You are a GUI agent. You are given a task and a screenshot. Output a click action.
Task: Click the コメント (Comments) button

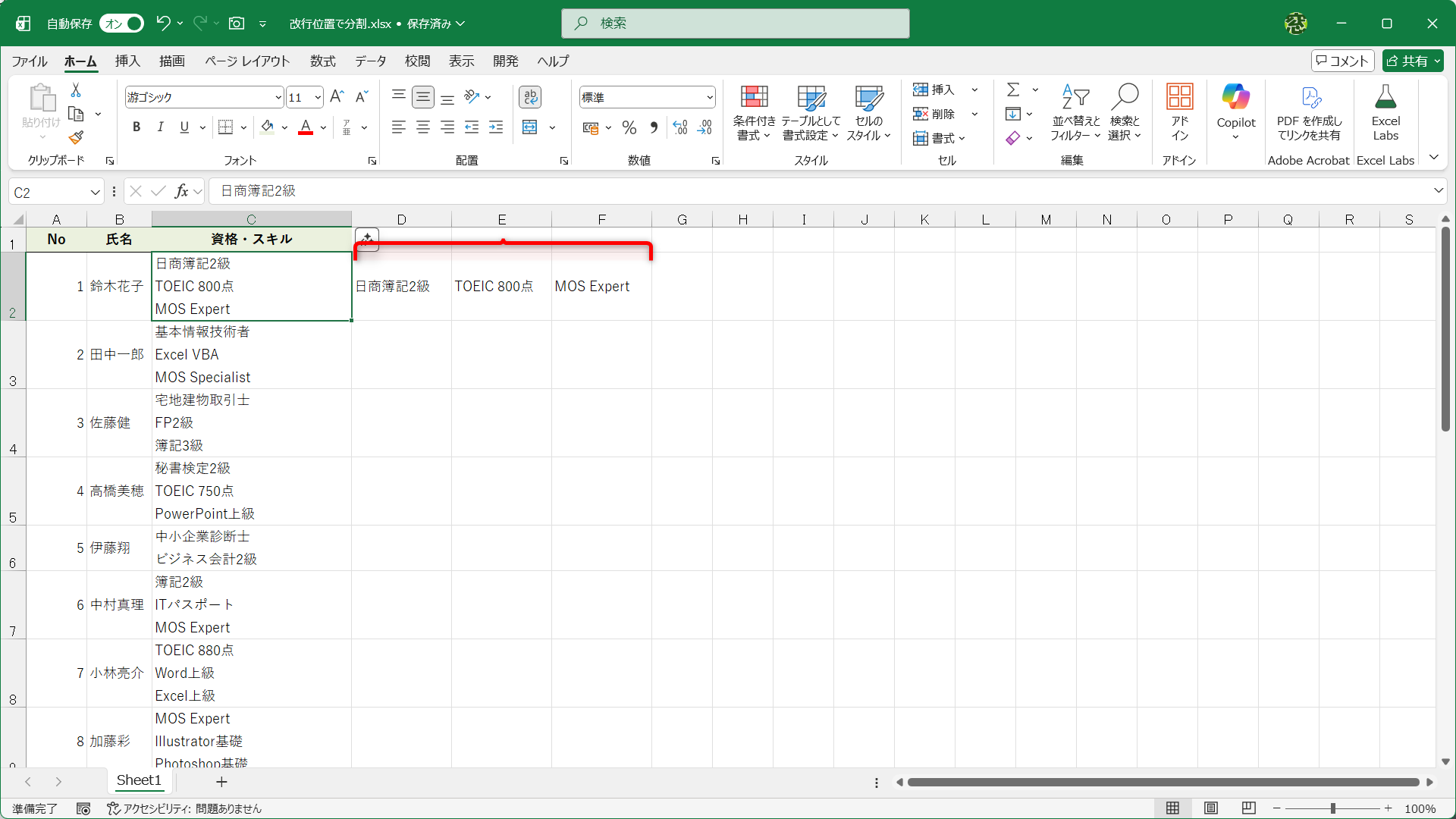tap(1342, 61)
